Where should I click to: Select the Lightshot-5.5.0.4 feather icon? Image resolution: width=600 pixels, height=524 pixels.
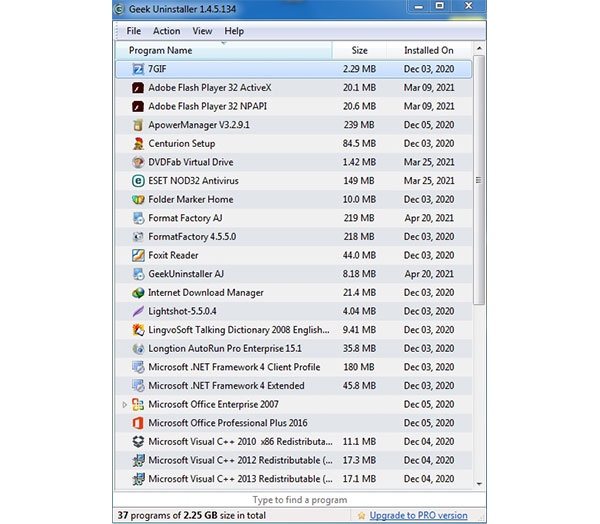(138, 311)
